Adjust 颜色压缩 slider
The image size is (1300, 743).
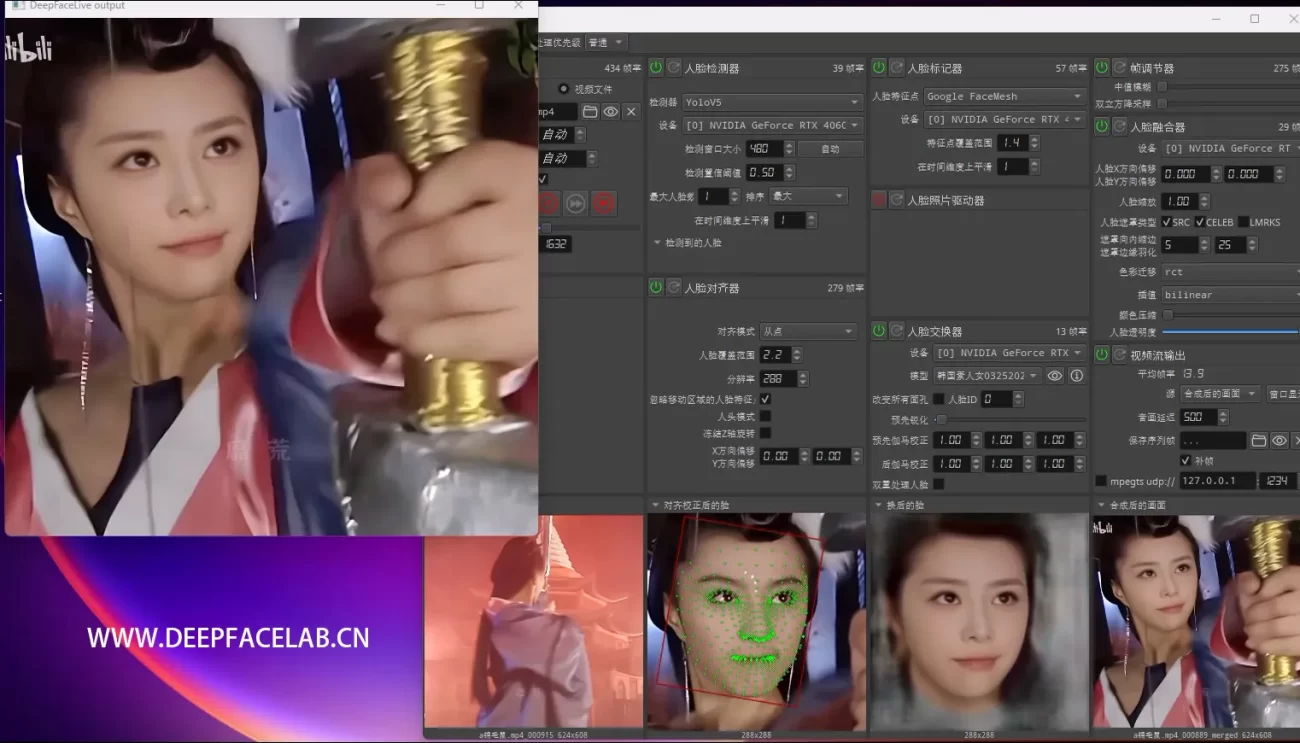(1230, 315)
